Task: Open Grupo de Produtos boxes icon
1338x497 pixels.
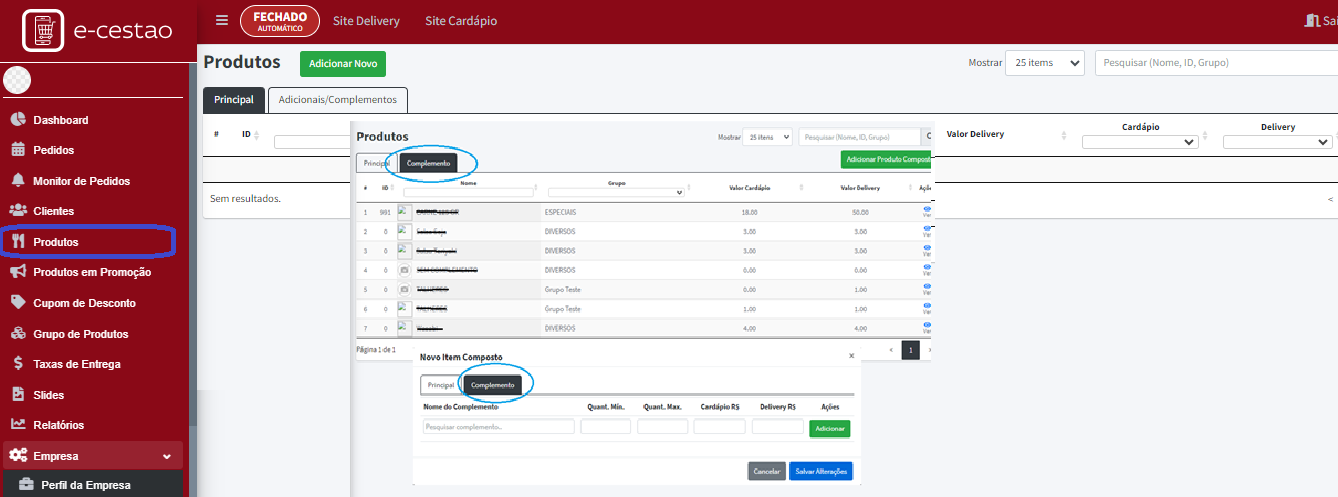Action: [18, 333]
